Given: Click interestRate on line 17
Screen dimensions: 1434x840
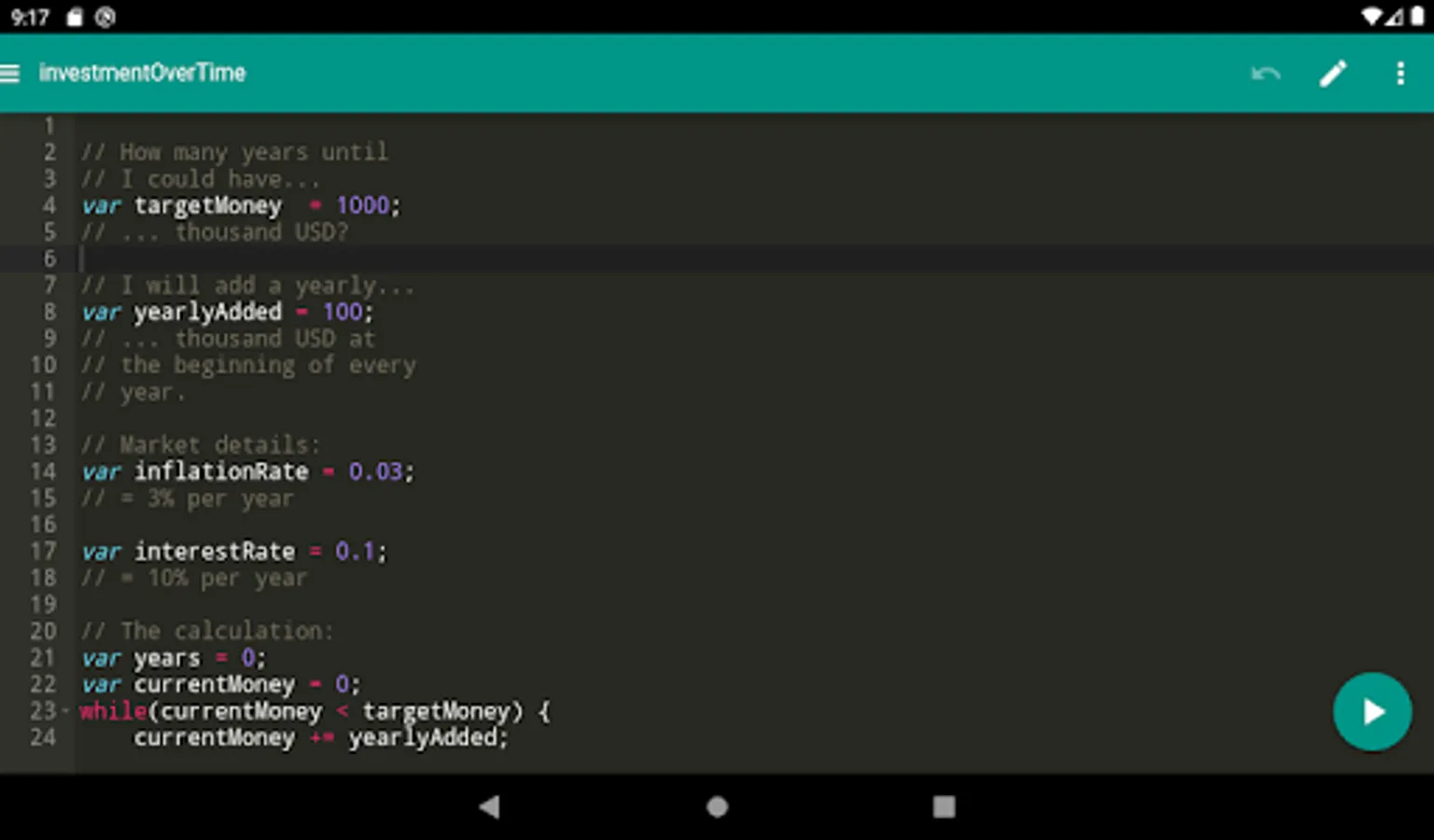Looking at the screenshot, I should pos(215,552).
